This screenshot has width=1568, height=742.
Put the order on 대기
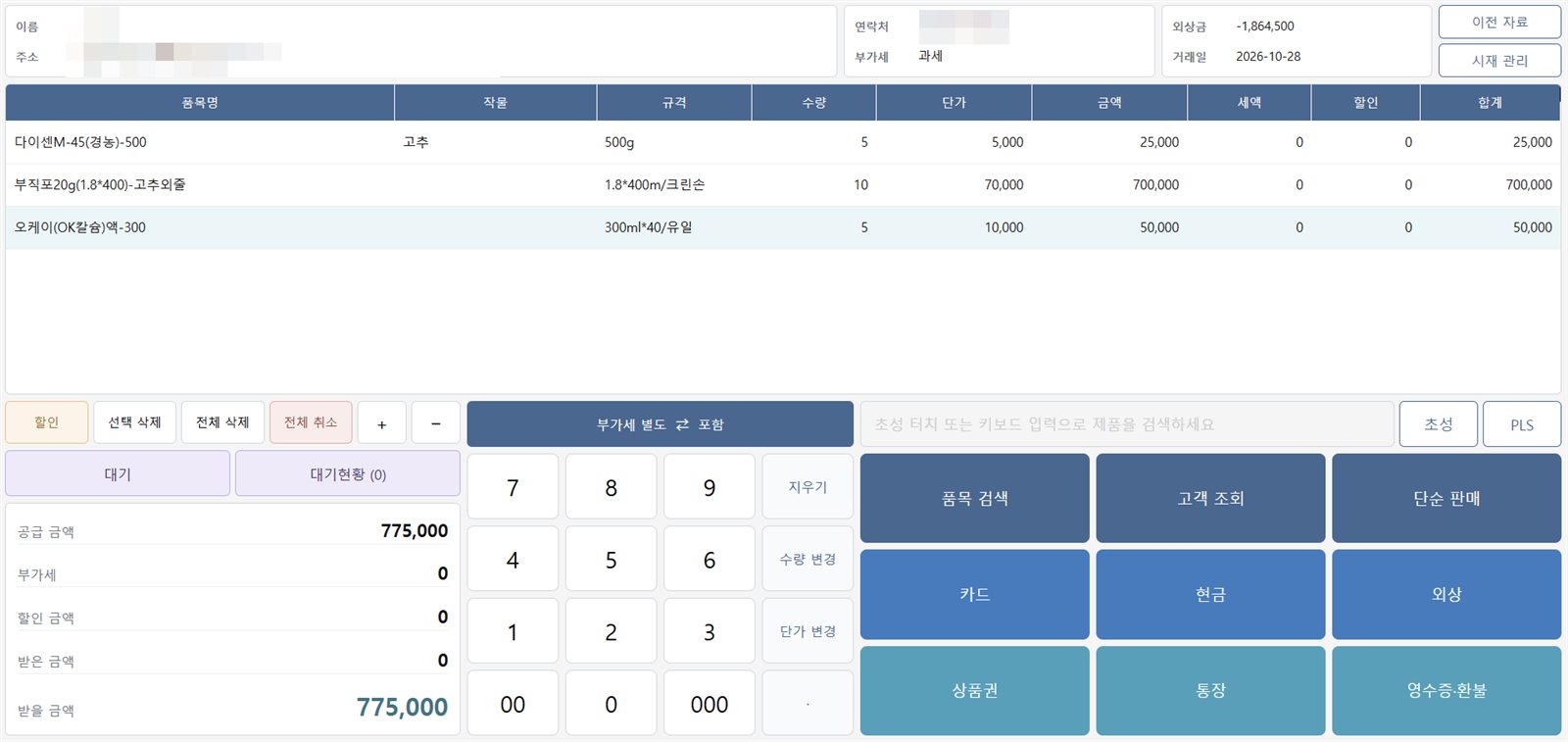118,473
